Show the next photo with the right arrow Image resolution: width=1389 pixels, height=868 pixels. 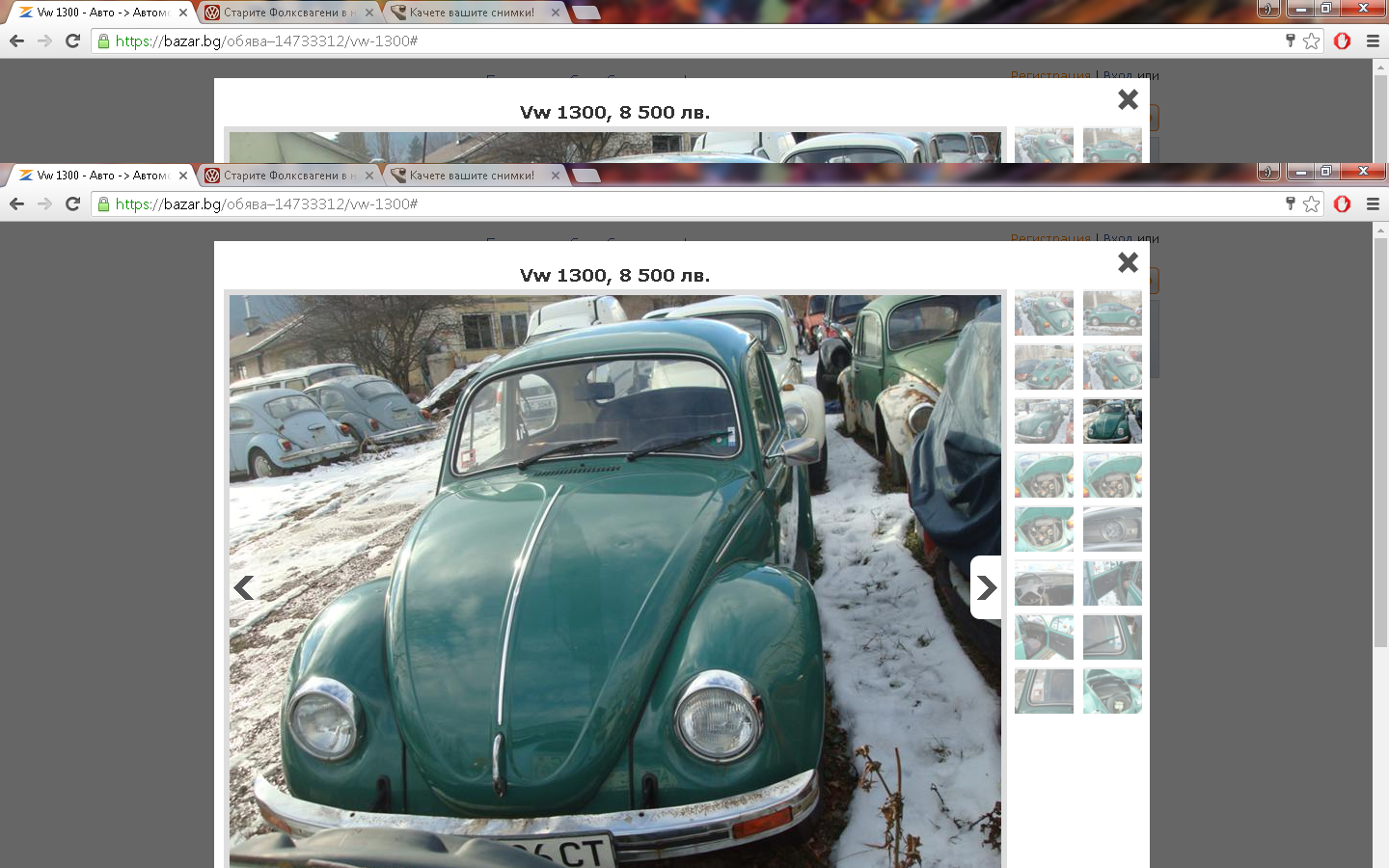tap(986, 587)
